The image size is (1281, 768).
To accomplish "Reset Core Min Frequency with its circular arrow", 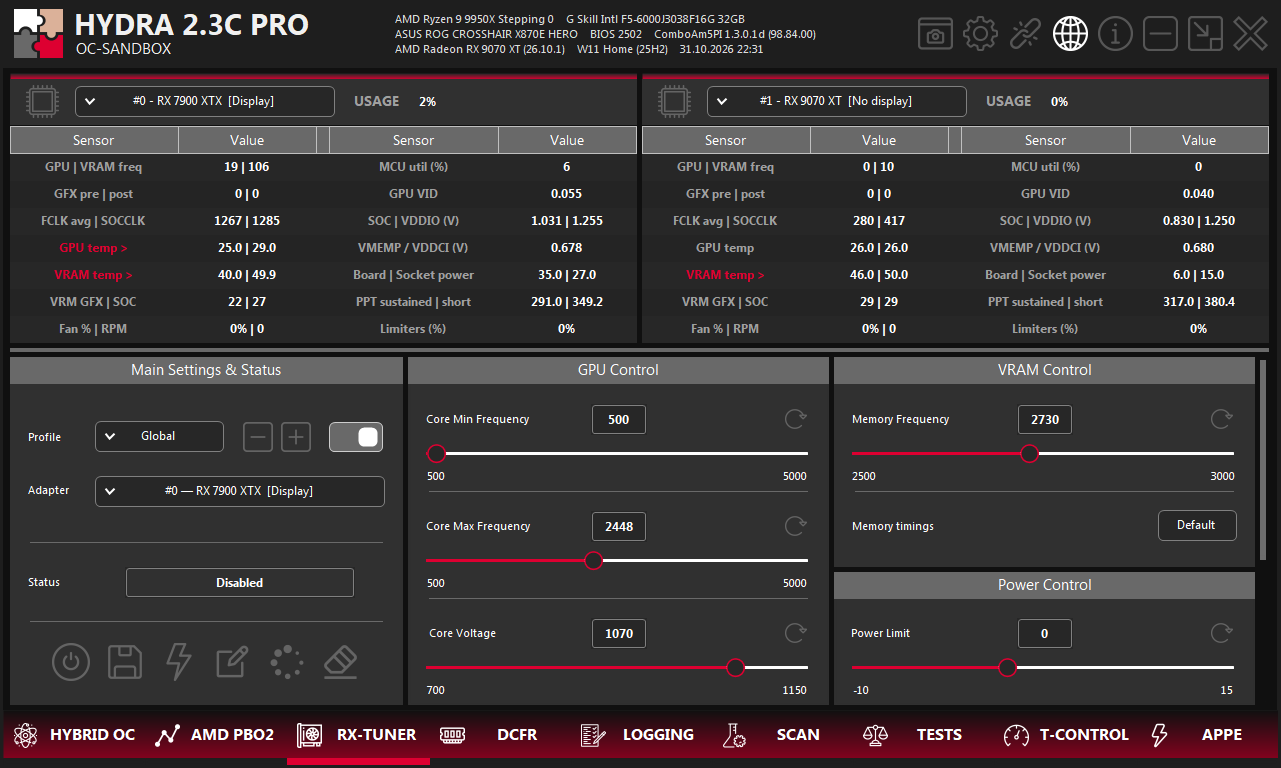I will tap(795, 419).
